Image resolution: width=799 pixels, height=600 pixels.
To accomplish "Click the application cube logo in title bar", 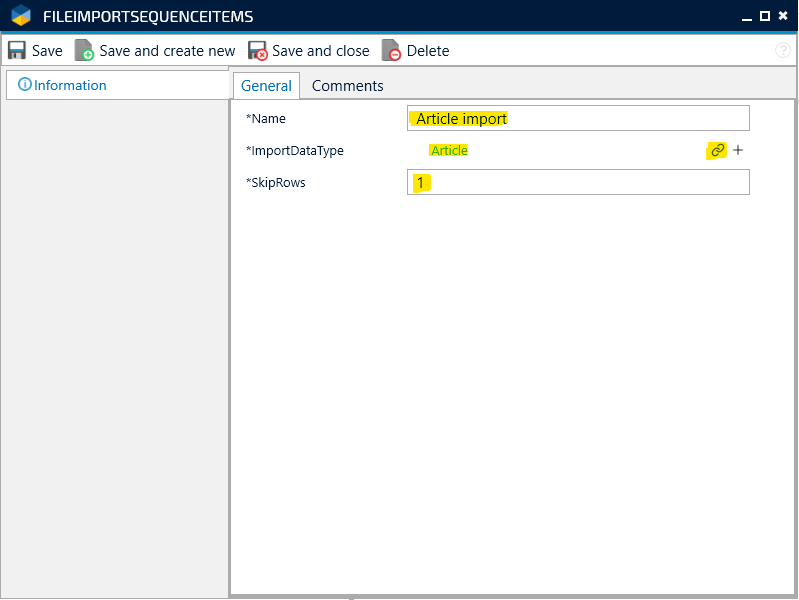I will pos(21,16).
